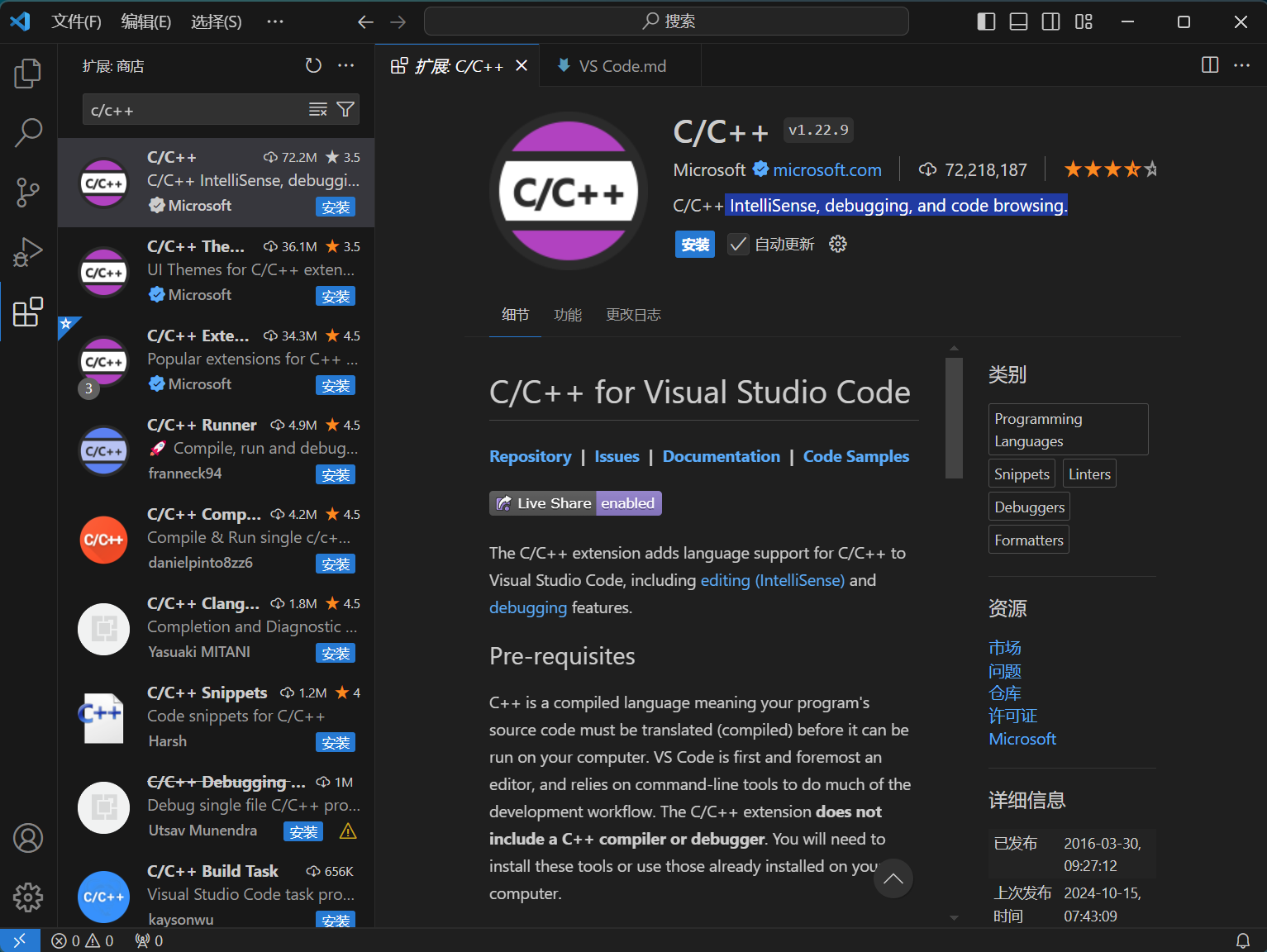Image resolution: width=1267 pixels, height=952 pixels.
Task: Select the Snippets category tag
Action: tap(1022, 474)
